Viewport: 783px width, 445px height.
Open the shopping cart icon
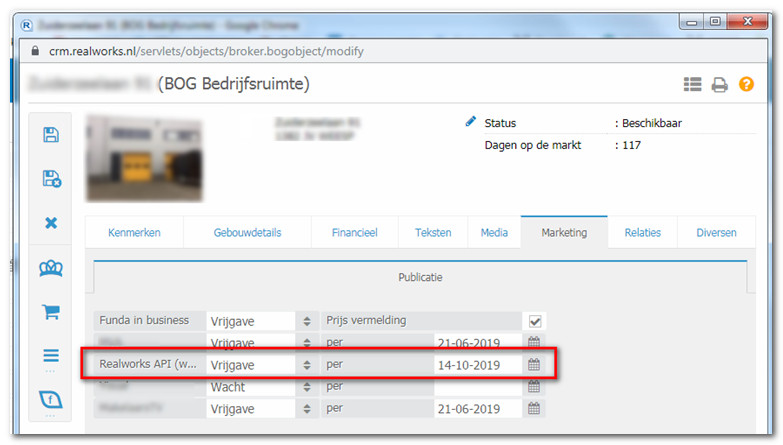pyautogui.click(x=51, y=312)
